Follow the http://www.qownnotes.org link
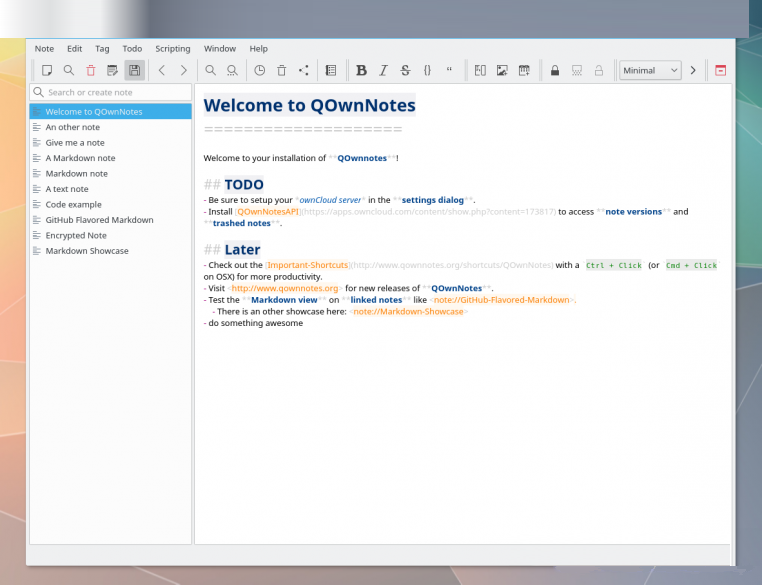Image resolution: width=762 pixels, height=585 pixels. pyautogui.click(x=285, y=287)
